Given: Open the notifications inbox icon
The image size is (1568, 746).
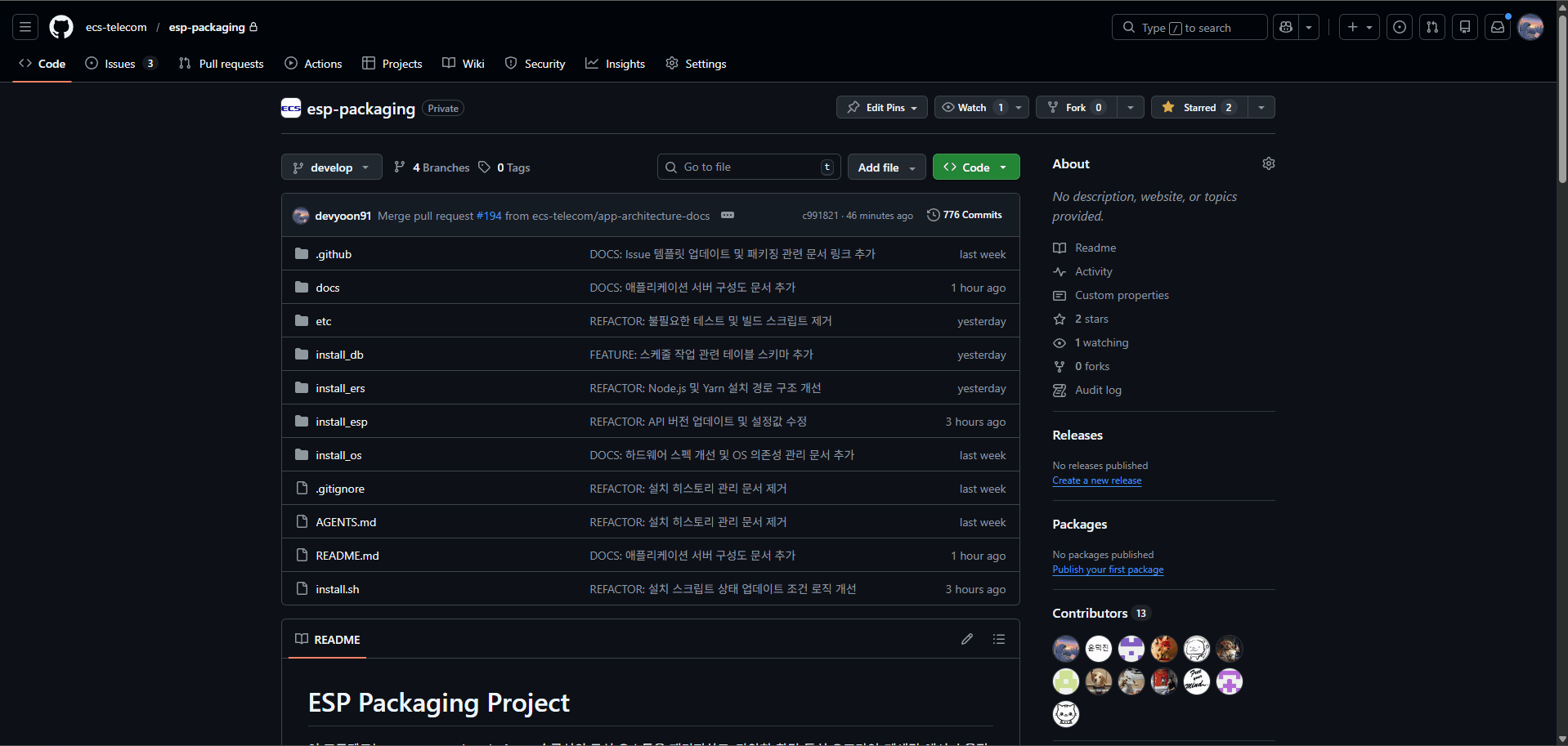Looking at the screenshot, I should 1498,27.
